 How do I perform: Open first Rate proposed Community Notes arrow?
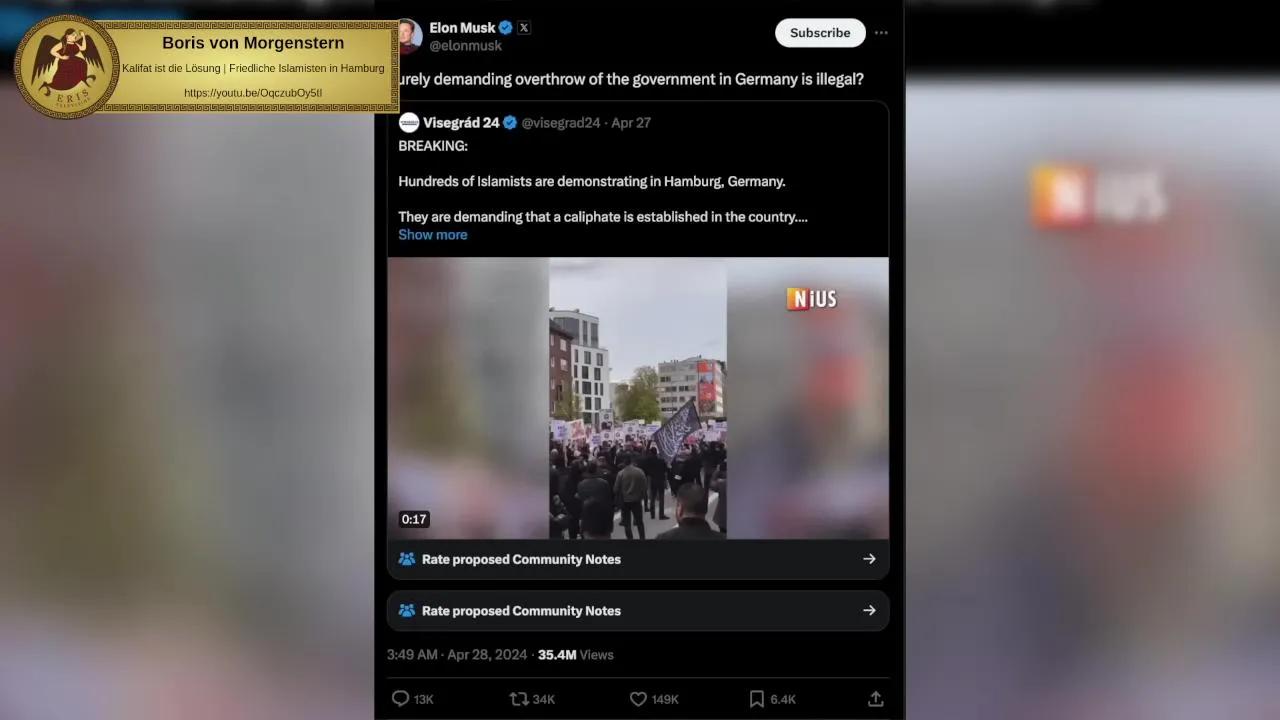pos(869,559)
